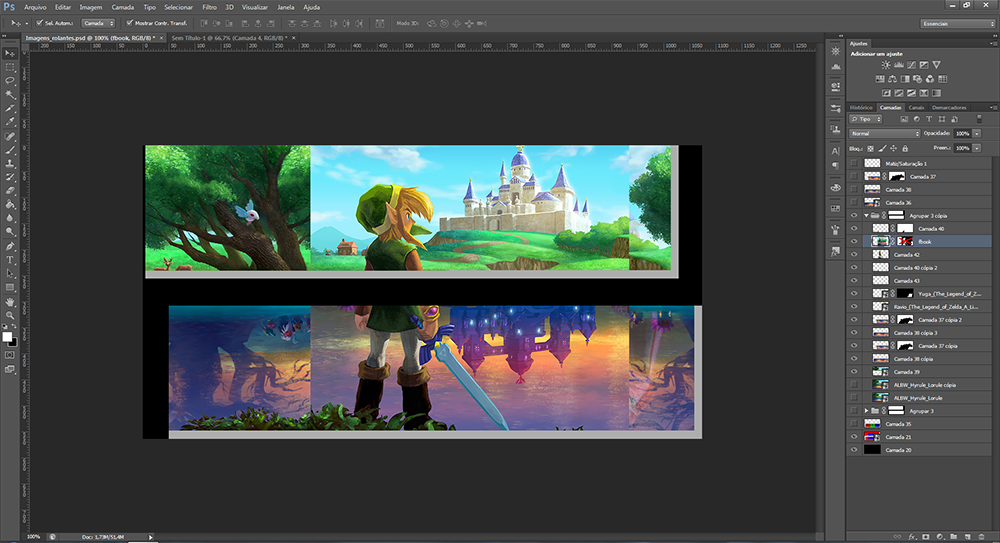Select the Magic Wand tool
The height and width of the screenshot is (543, 1000).
click(10, 94)
